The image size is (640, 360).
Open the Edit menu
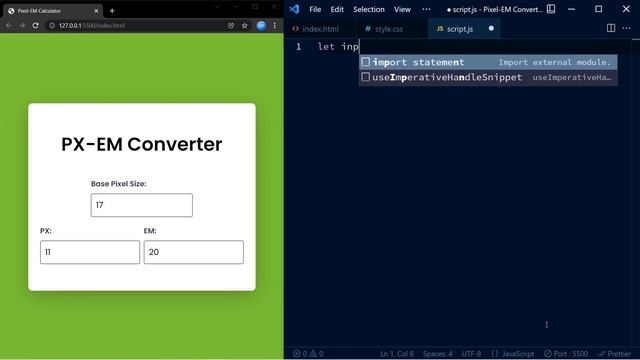[337, 9]
